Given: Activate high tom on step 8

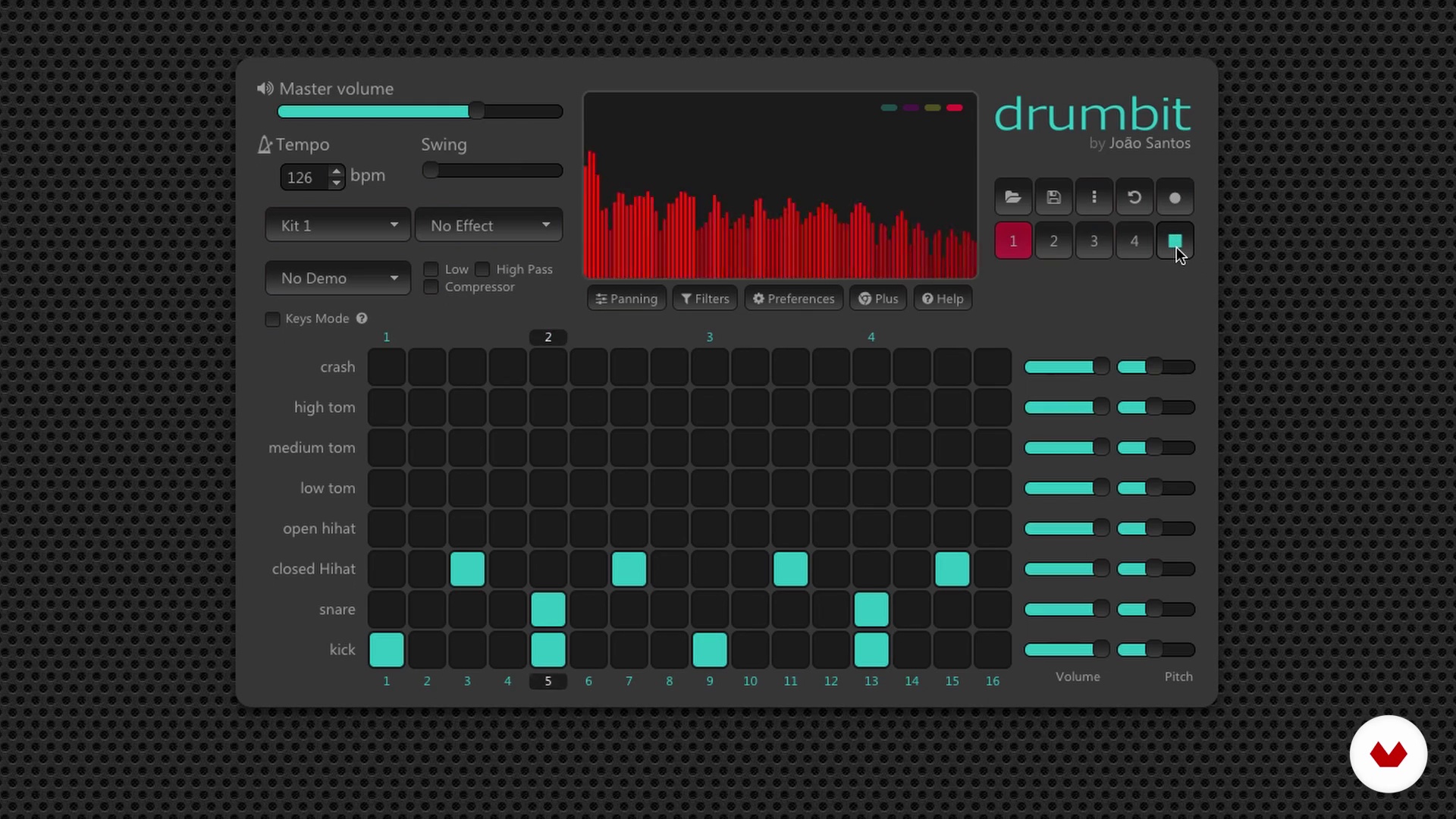Looking at the screenshot, I should (x=670, y=407).
